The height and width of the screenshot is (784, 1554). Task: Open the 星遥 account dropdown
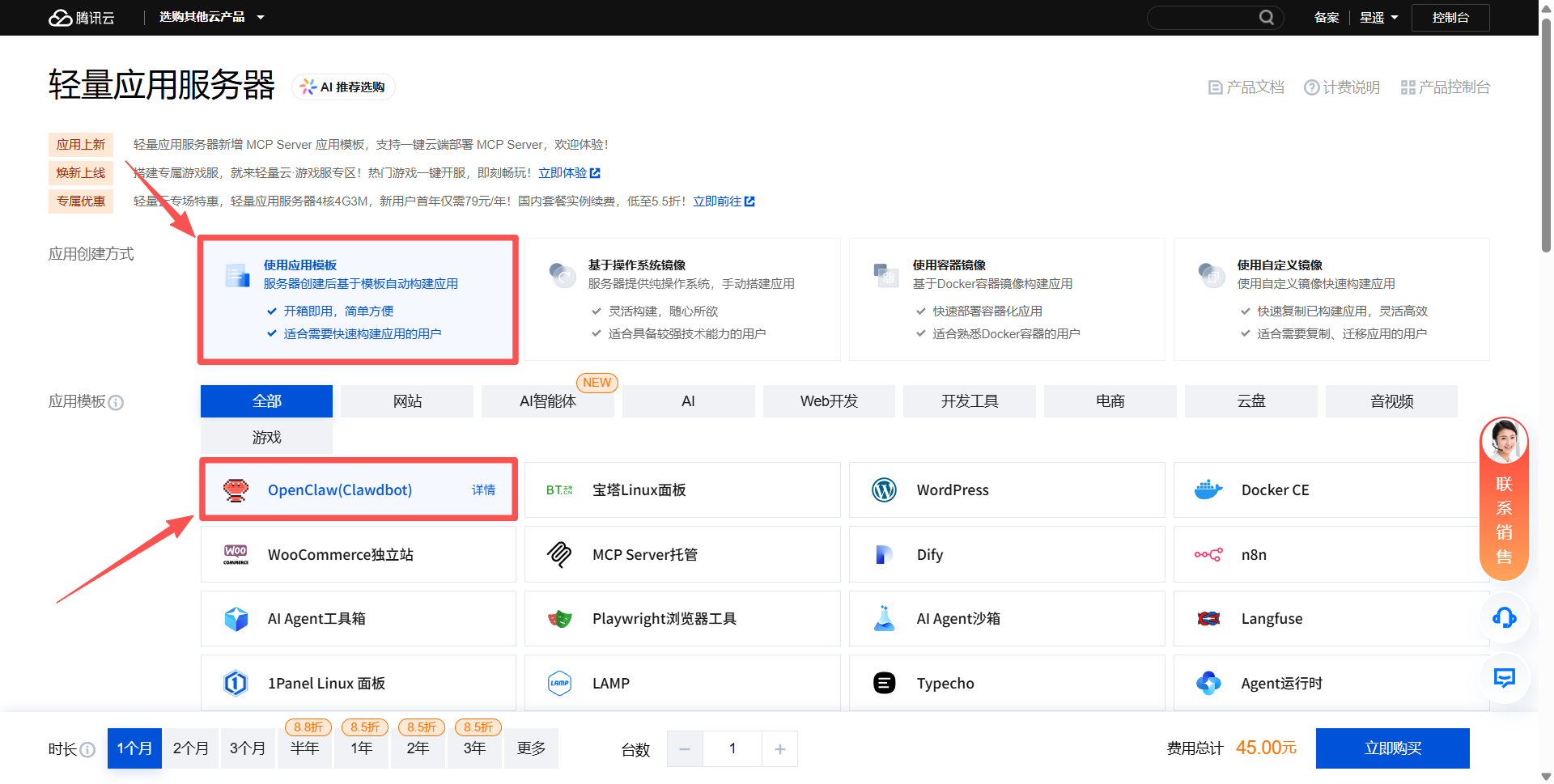(1378, 18)
